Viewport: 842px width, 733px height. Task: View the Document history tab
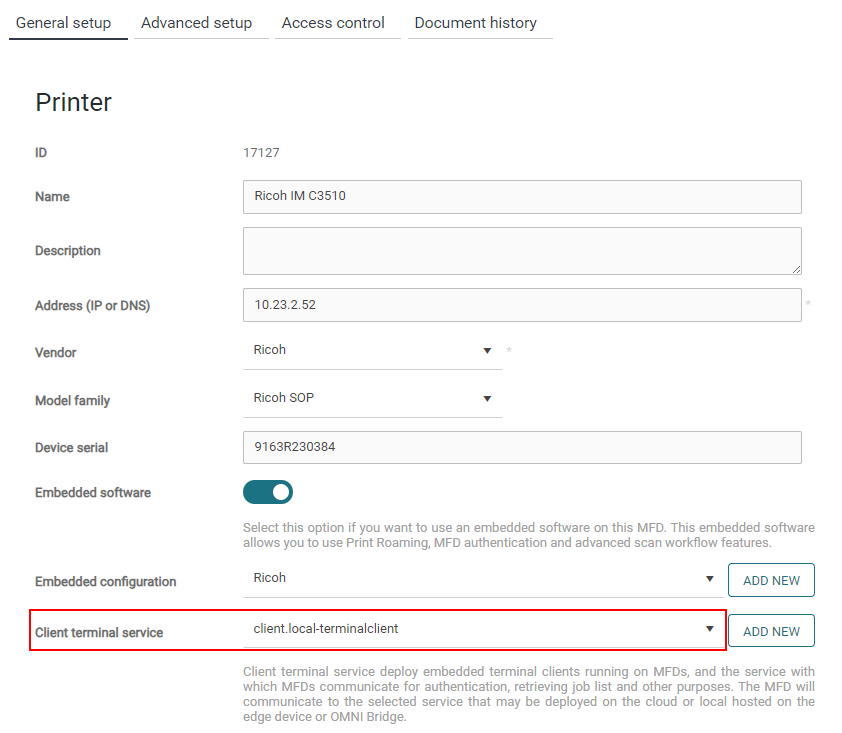476,23
